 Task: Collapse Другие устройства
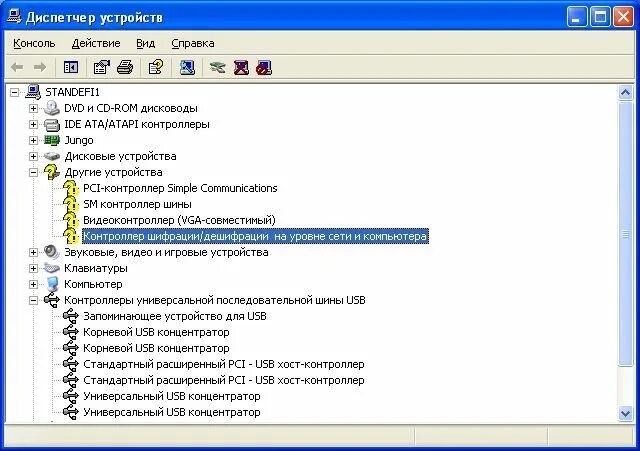coord(33,172)
